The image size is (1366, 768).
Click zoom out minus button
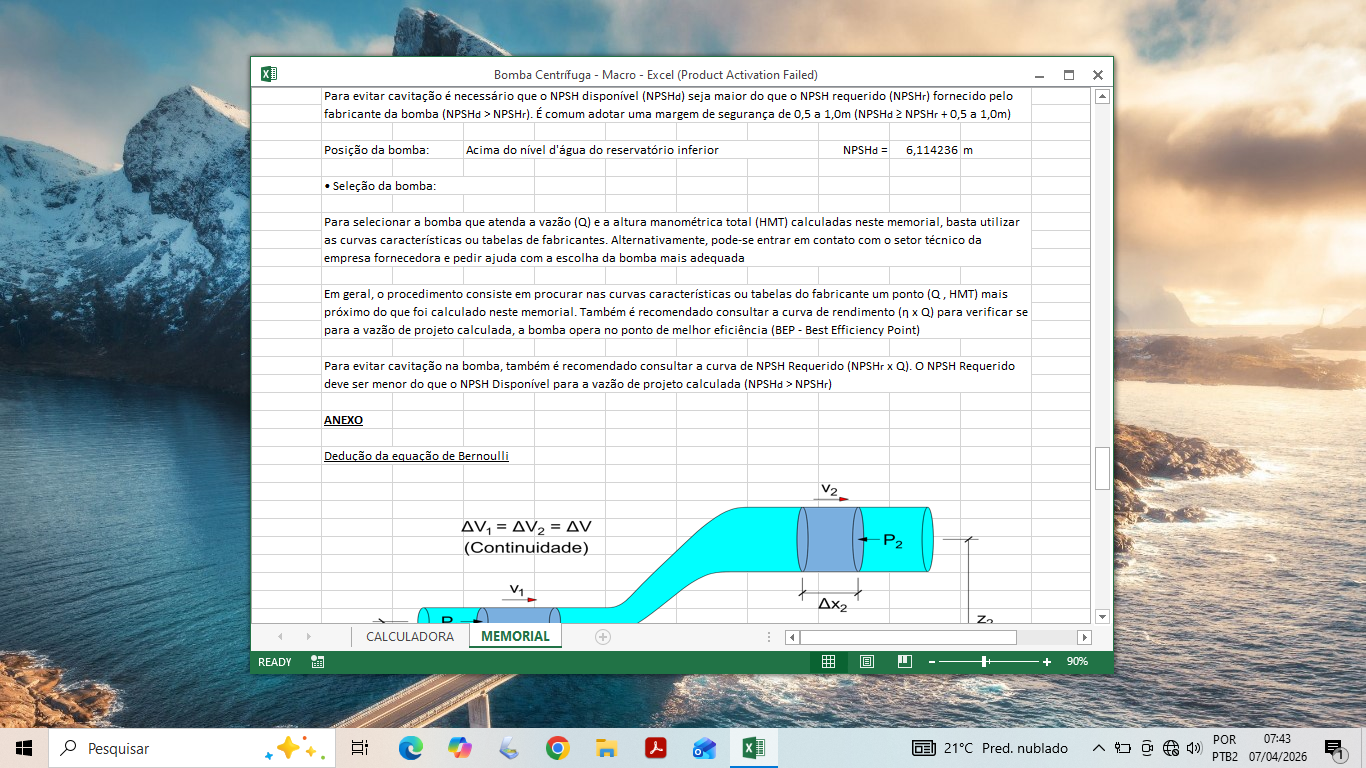(931, 662)
